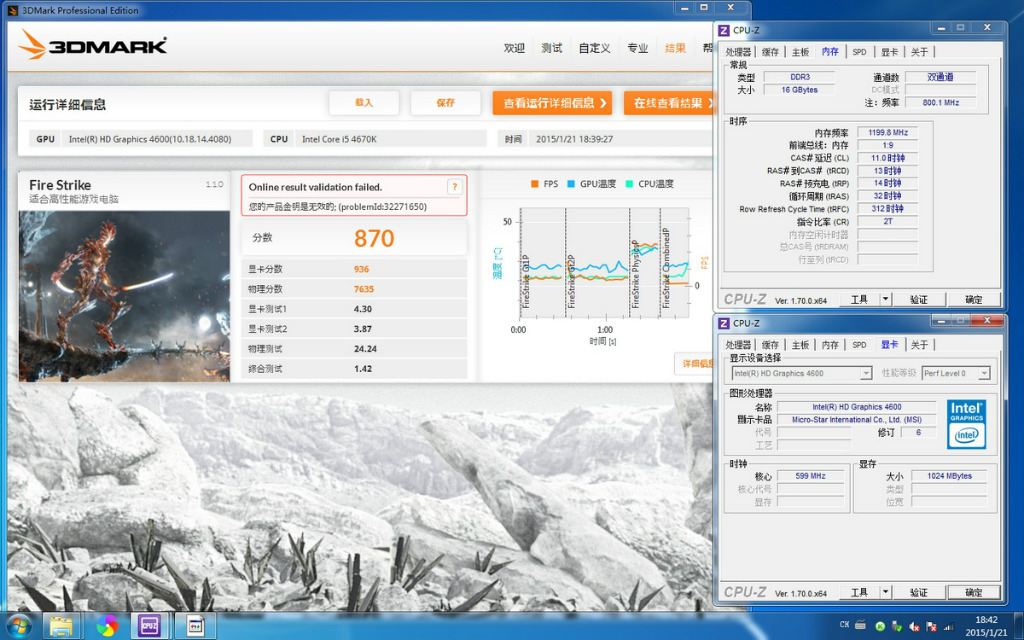1024x640 pixels.
Task: Switch to SPD tab in upper CPU-Z
Action: tap(859, 52)
